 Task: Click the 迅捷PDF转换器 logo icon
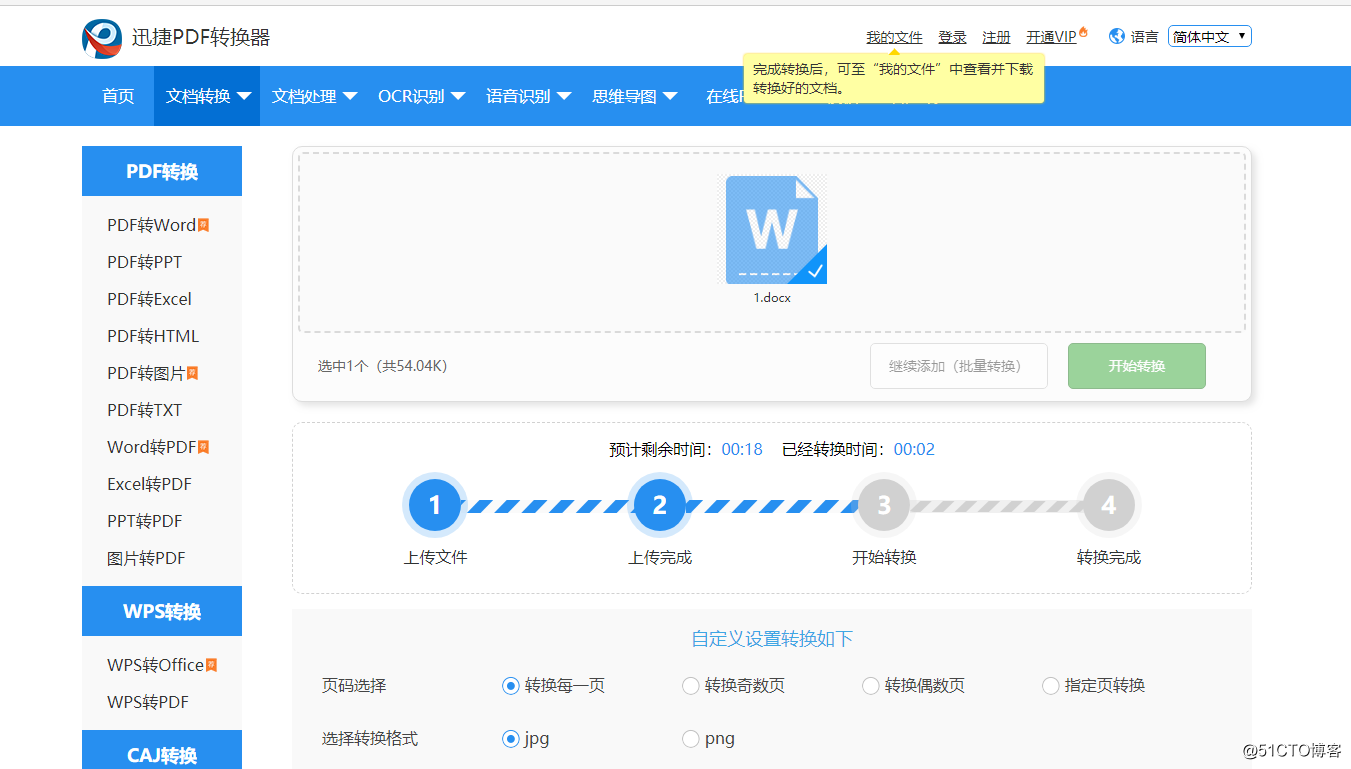tap(102, 38)
